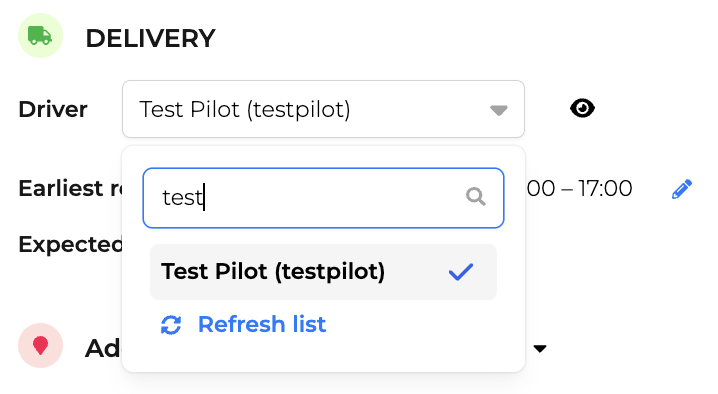Click the blue pencil edit icon
This screenshot has width=718, height=394.
coord(682,189)
